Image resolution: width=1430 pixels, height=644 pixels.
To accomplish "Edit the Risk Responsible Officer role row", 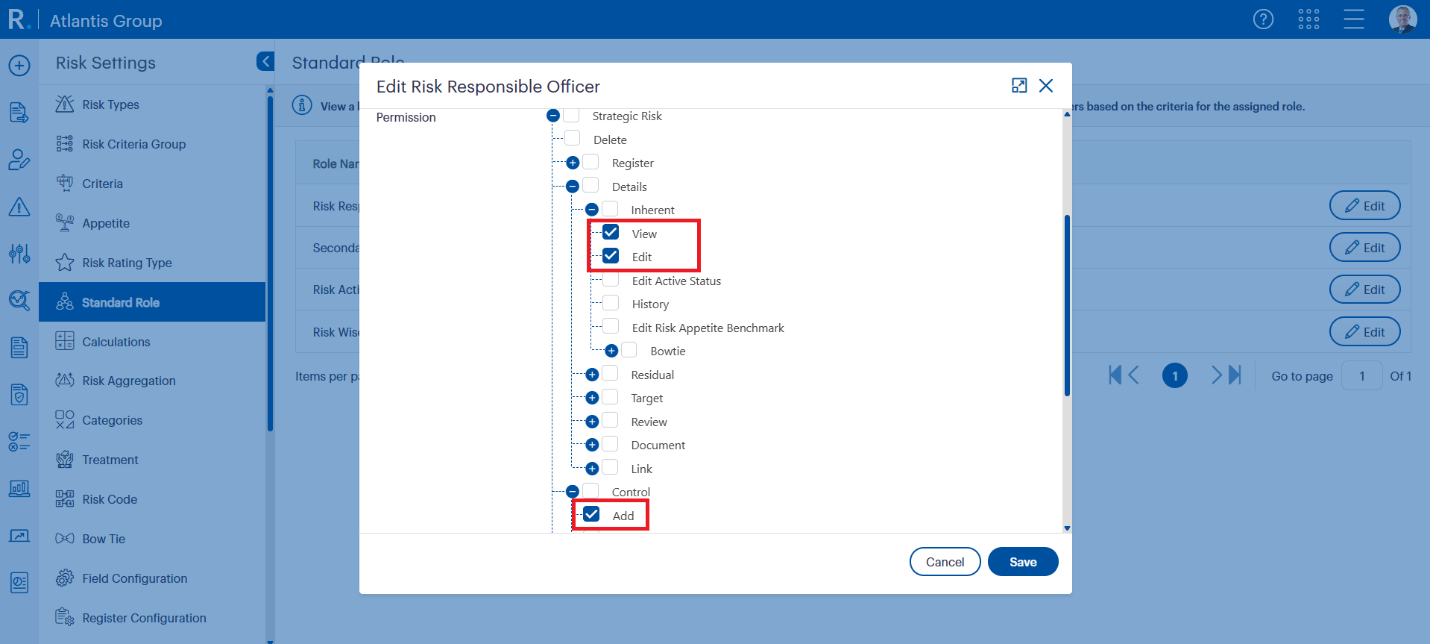I will tap(1365, 205).
